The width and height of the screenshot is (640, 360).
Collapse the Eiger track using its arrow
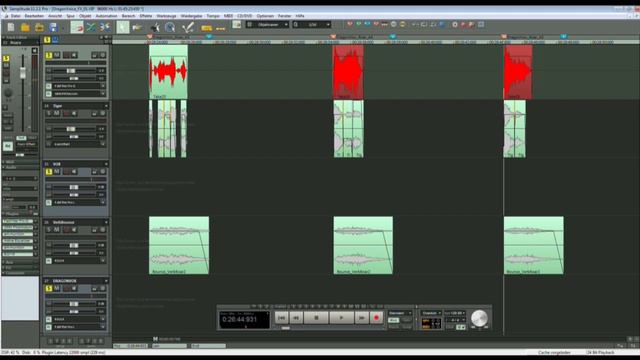[106, 106]
